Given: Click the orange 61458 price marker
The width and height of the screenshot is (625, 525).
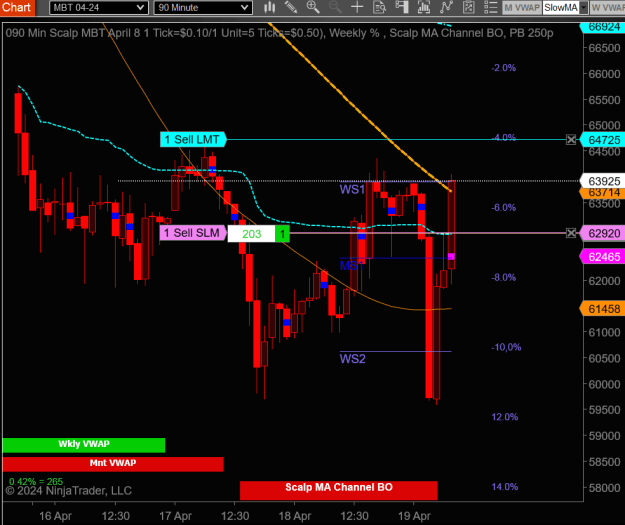Looking at the screenshot, I should [603, 309].
